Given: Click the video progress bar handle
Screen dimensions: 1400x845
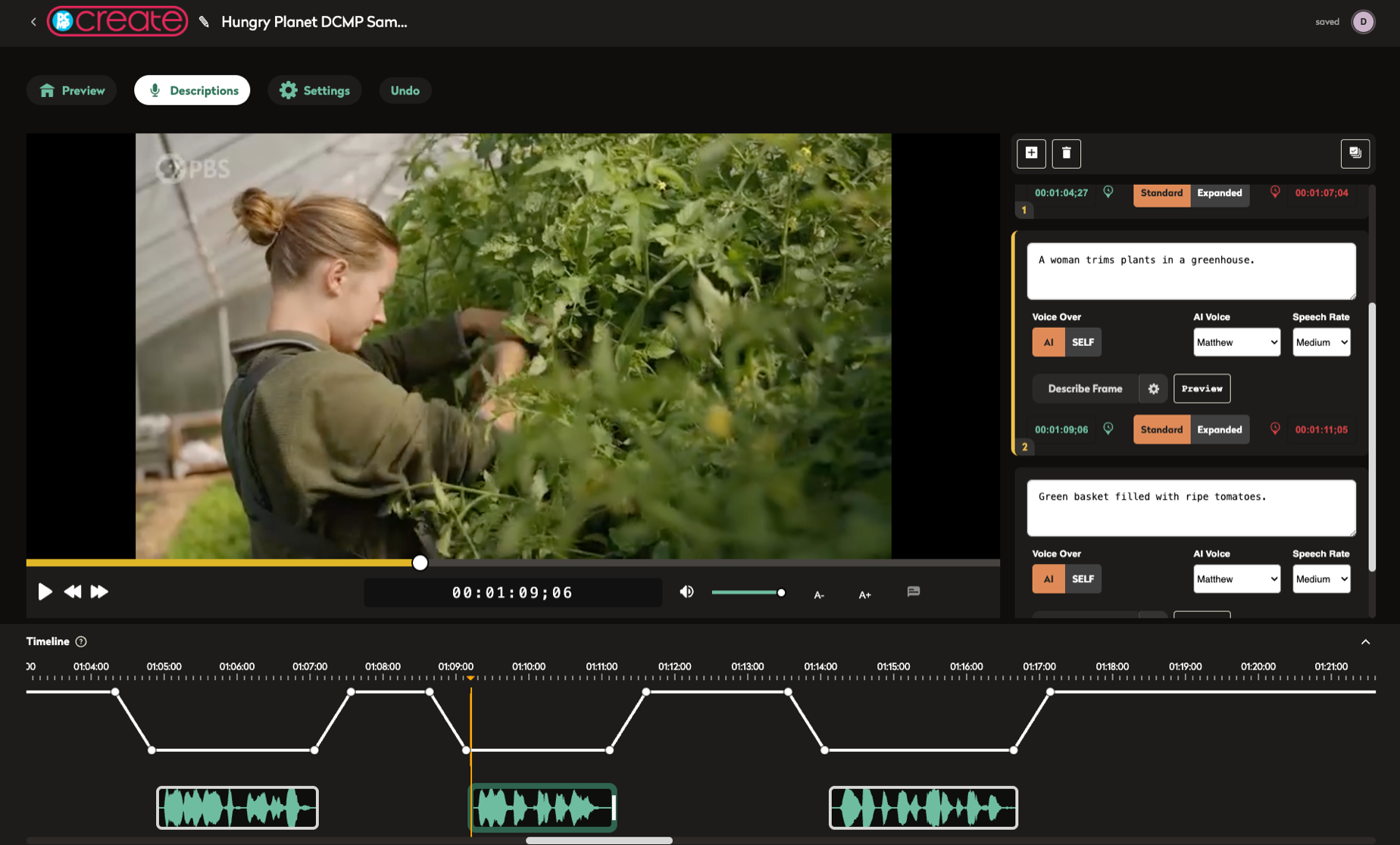Looking at the screenshot, I should [420, 563].
